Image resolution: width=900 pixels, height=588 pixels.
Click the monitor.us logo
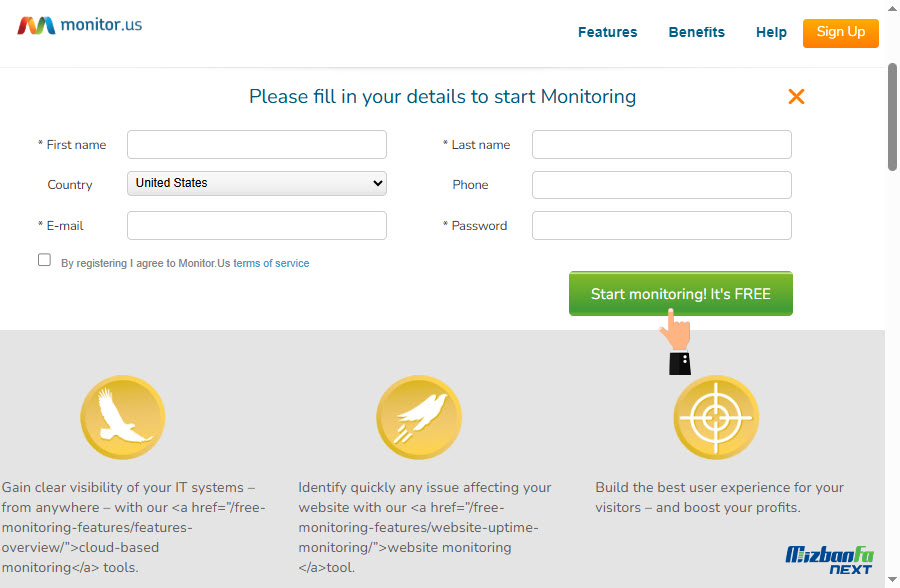click(x=80, y=25)
